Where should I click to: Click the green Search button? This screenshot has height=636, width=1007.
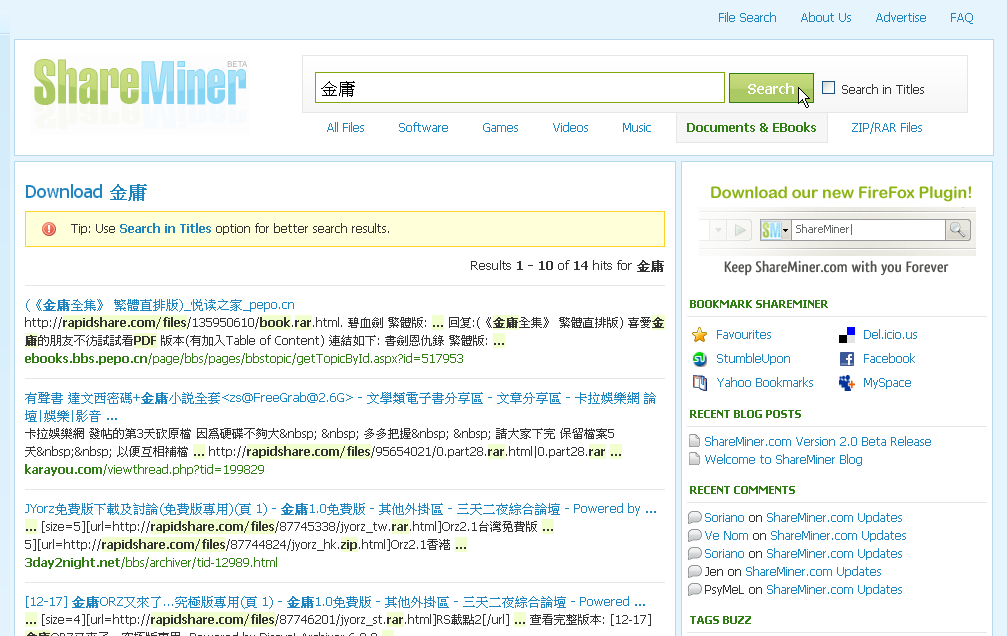771,88
